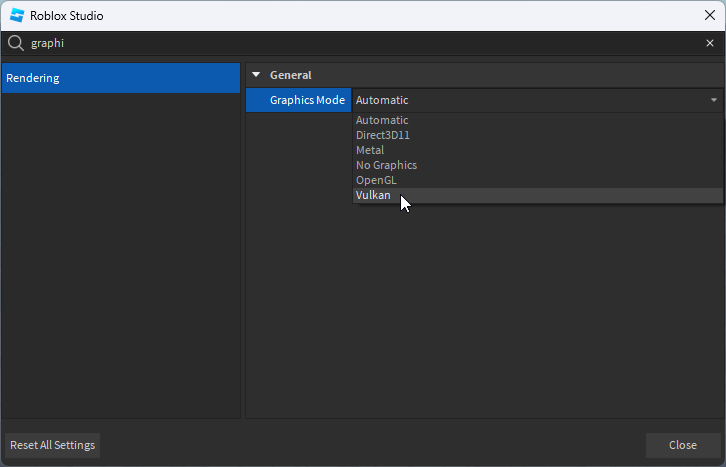Select the Rendering category in sidebar

point(120,78)
